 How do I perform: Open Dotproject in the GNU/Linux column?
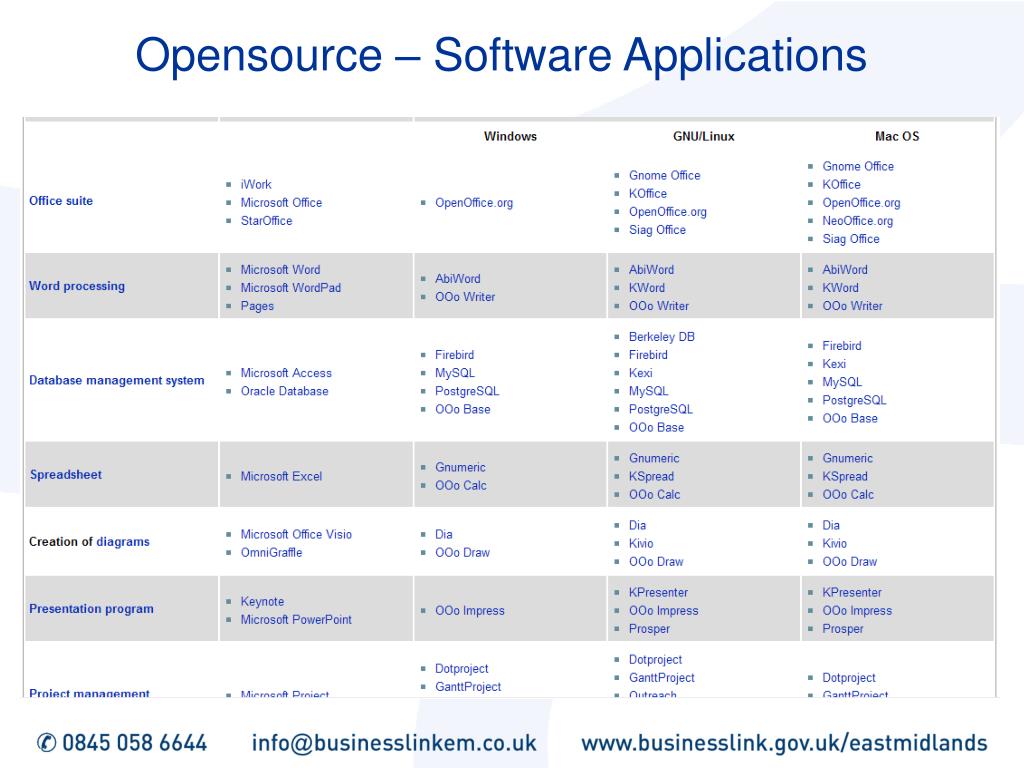[655, 660]
